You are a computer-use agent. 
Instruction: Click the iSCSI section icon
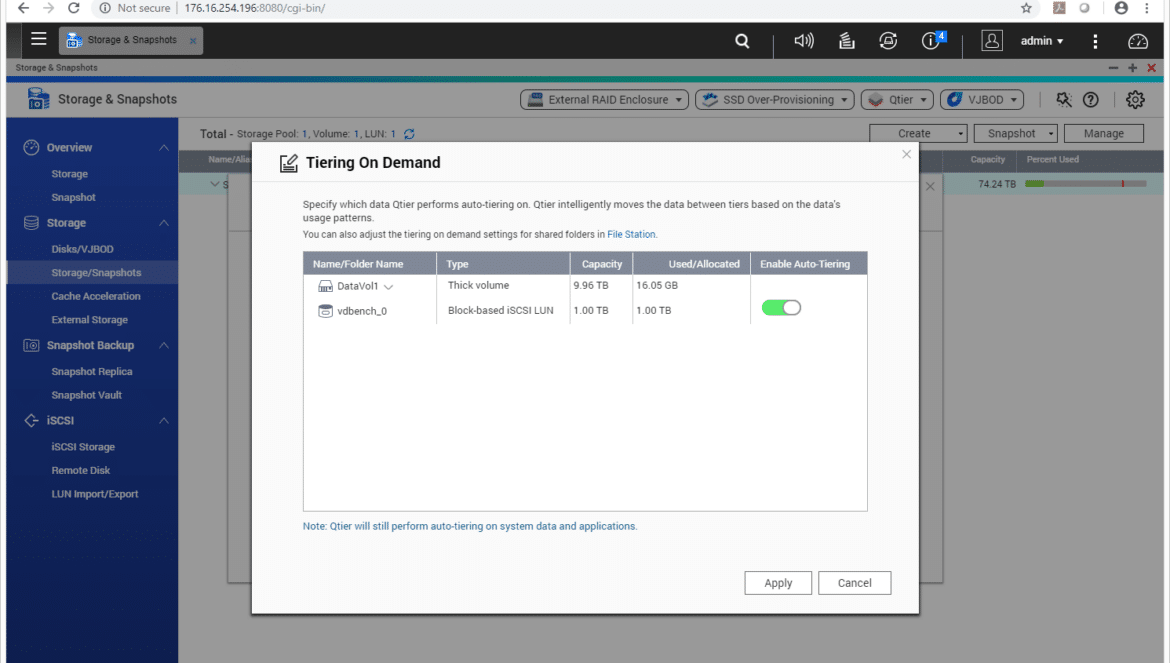click(31, 421)
